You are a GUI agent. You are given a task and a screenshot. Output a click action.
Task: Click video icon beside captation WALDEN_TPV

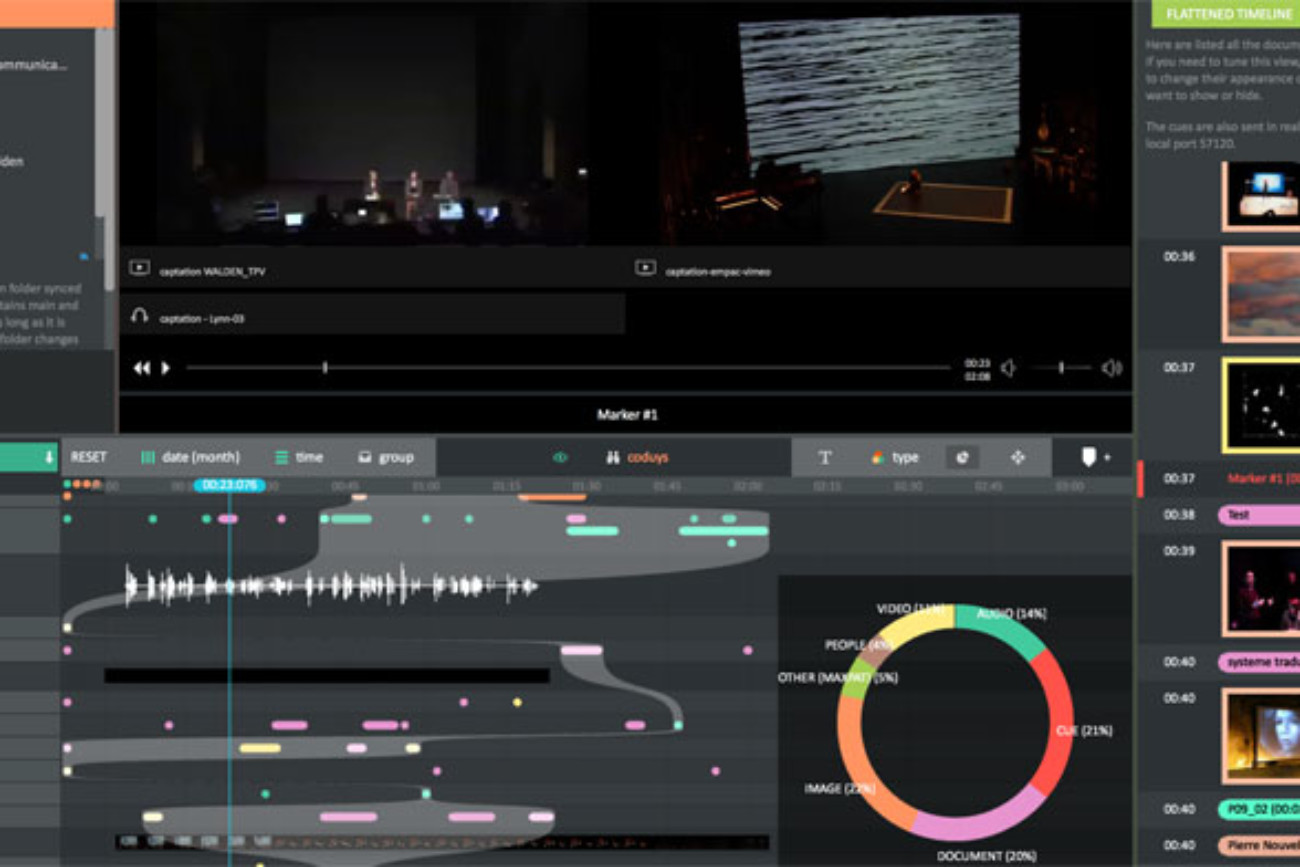[x=140, y=269]
